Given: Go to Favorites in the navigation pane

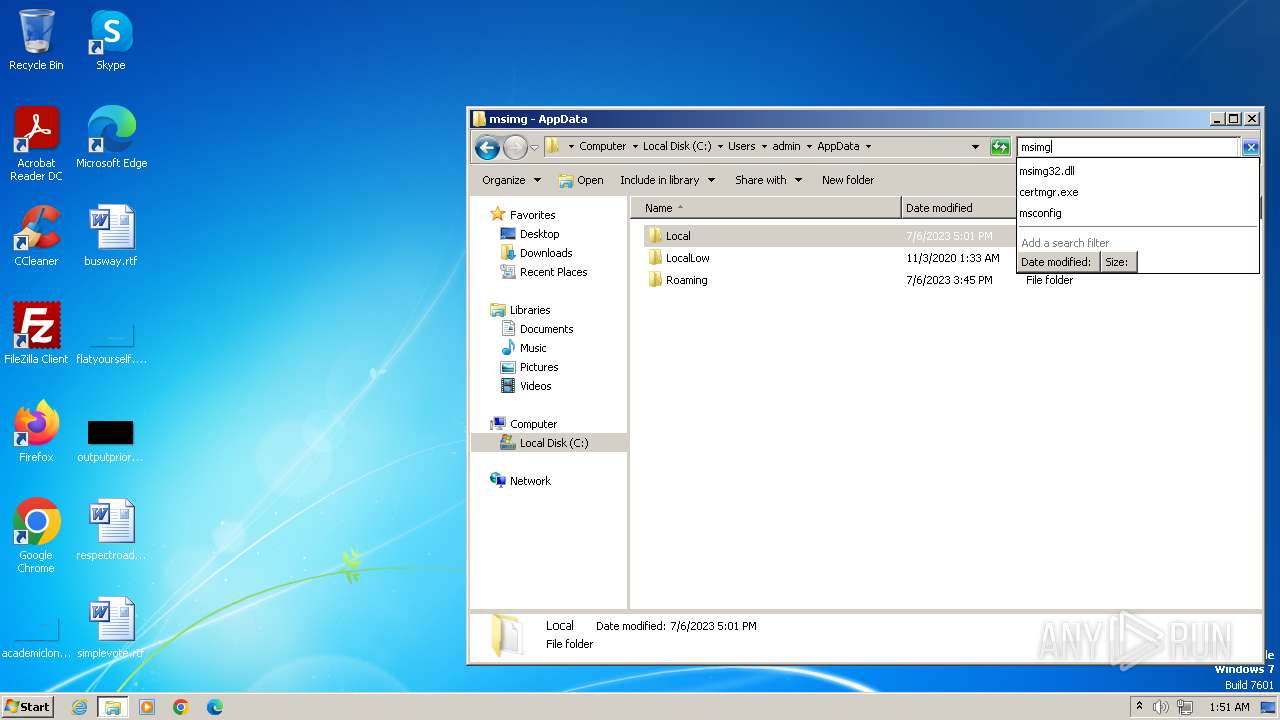Looking at the screenshot, I should pos(532,215).
